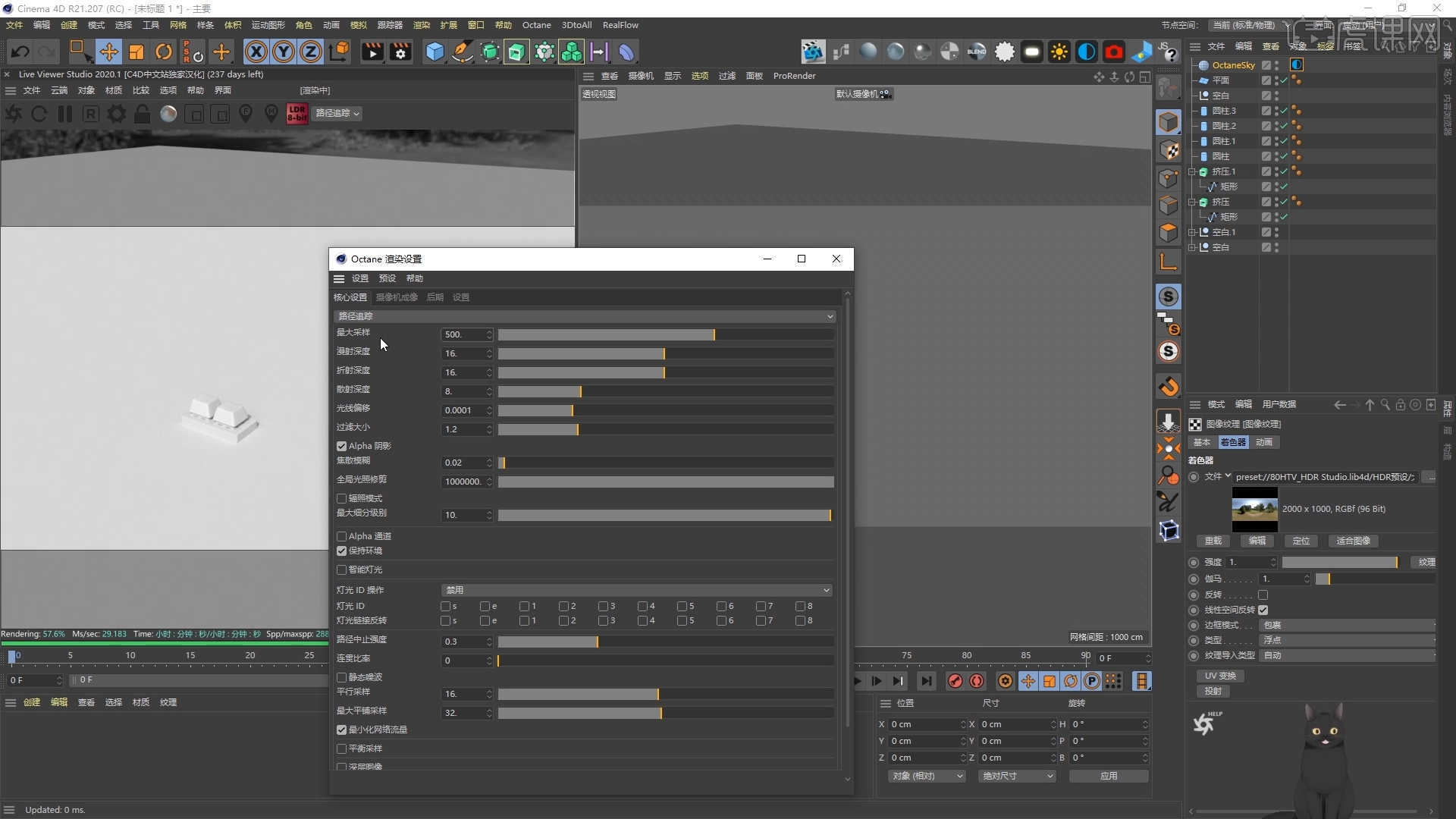Open the 绝对尺寸 dropdown
The width and height of the screenshot is (1456, 819).
pyautogui.click(x=1017, y=776)
